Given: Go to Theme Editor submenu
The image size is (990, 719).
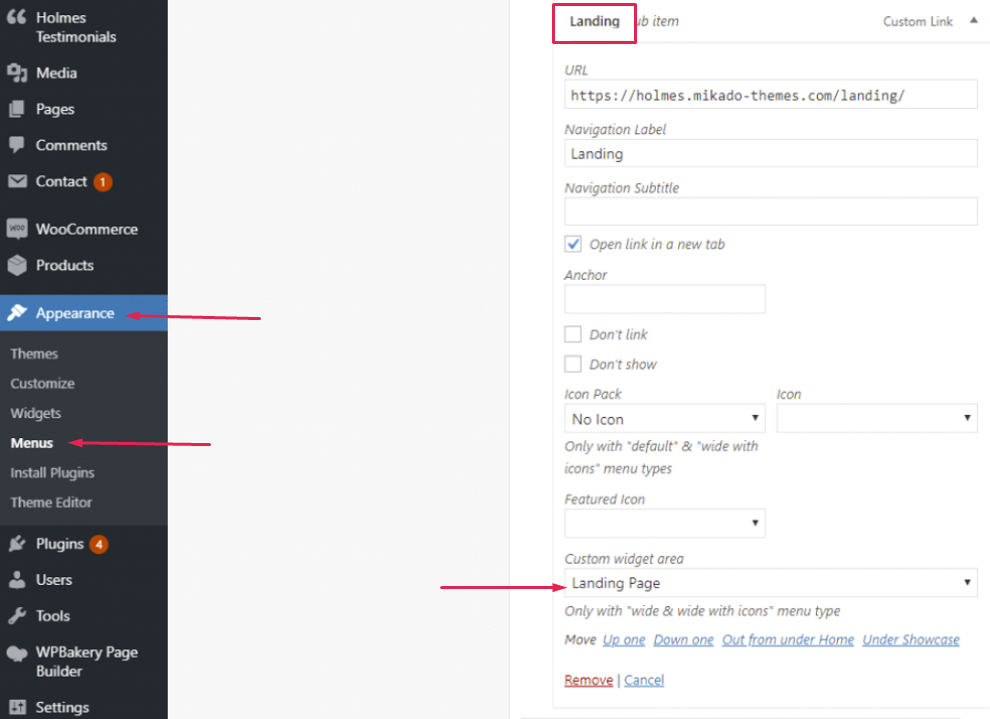Looking at the screenshot, I should [x=51, y=502].
